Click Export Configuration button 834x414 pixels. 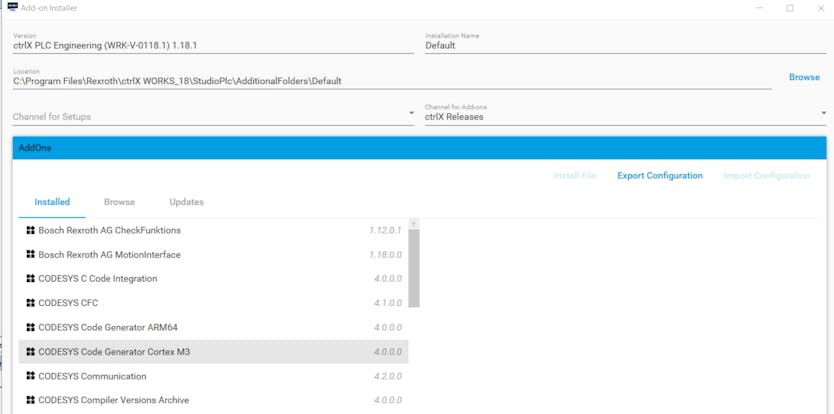[x=659, y=176]
